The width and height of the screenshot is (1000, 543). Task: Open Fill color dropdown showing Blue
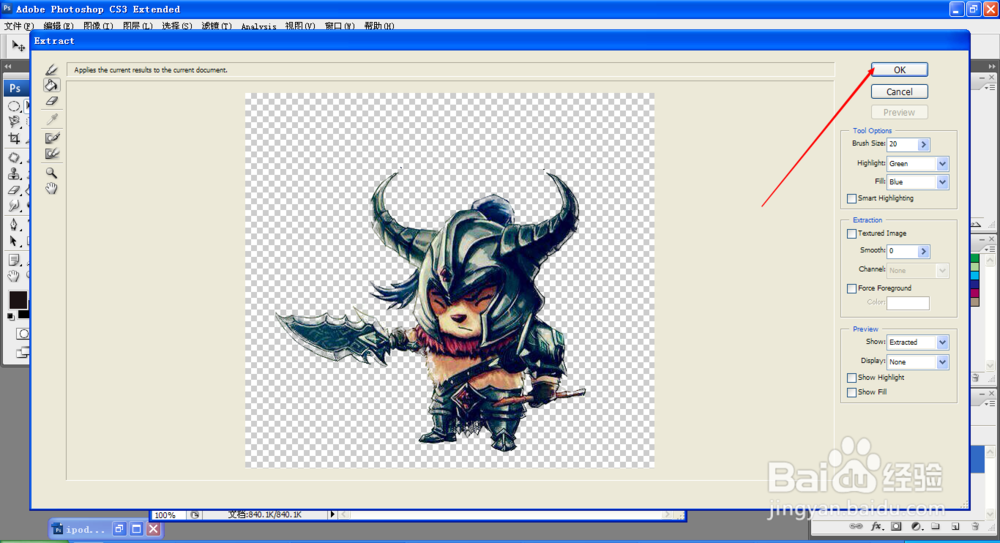point(918,182)
